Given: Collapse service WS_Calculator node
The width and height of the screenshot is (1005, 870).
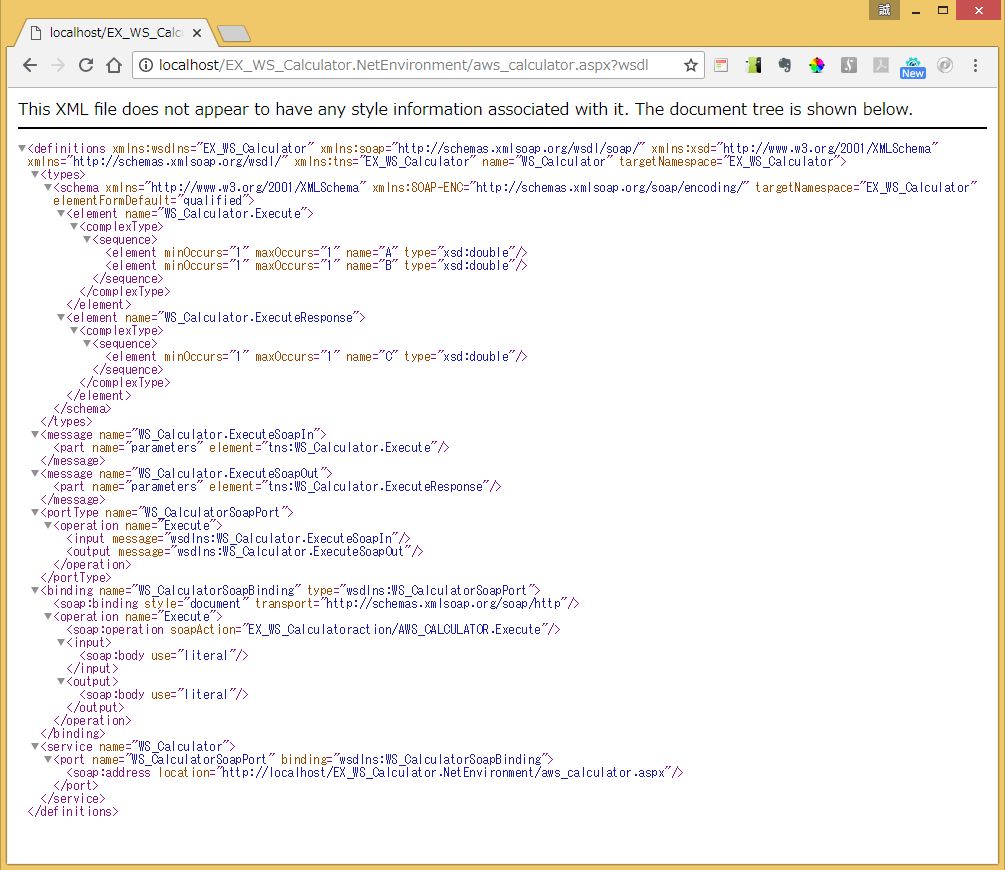Looking at the screenshot, I should pyautogui.click(x=35, y=746).
